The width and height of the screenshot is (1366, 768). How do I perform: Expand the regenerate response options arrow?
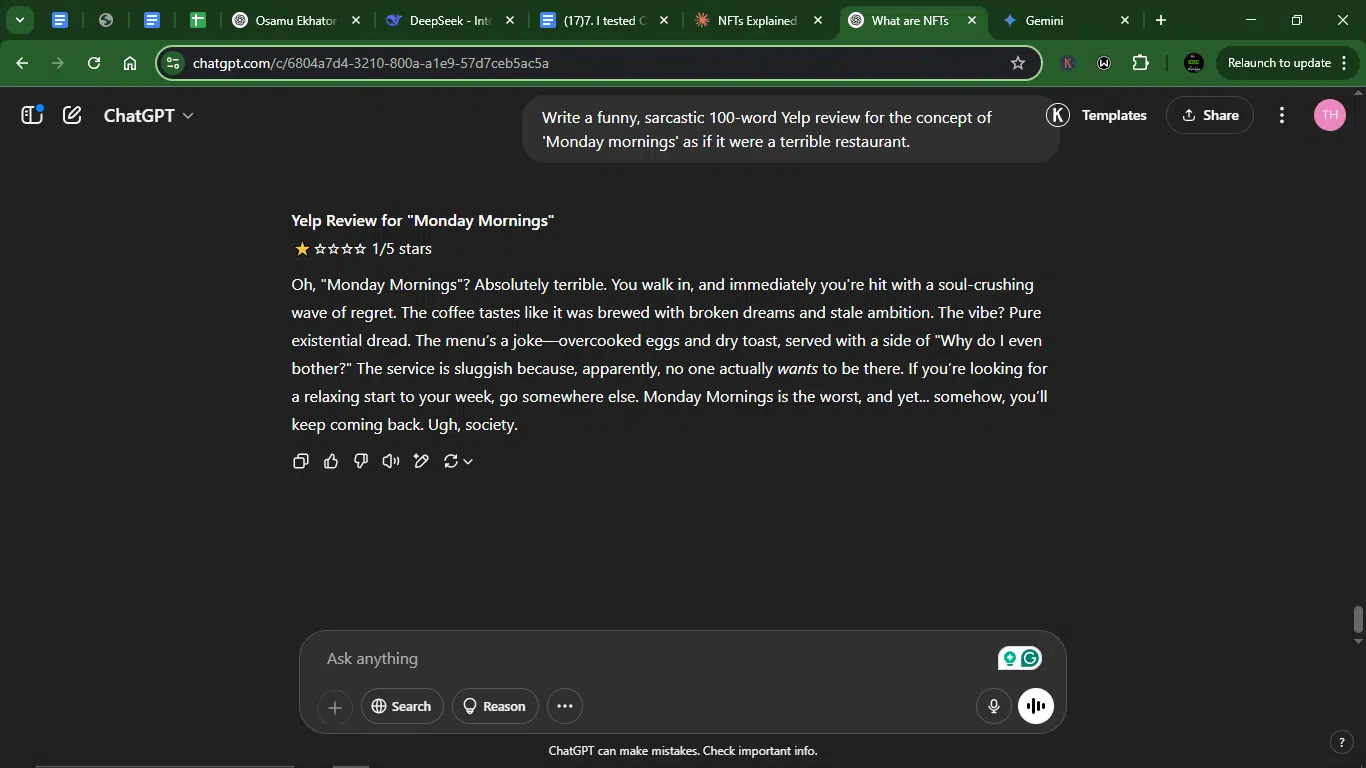click(468, 461)
